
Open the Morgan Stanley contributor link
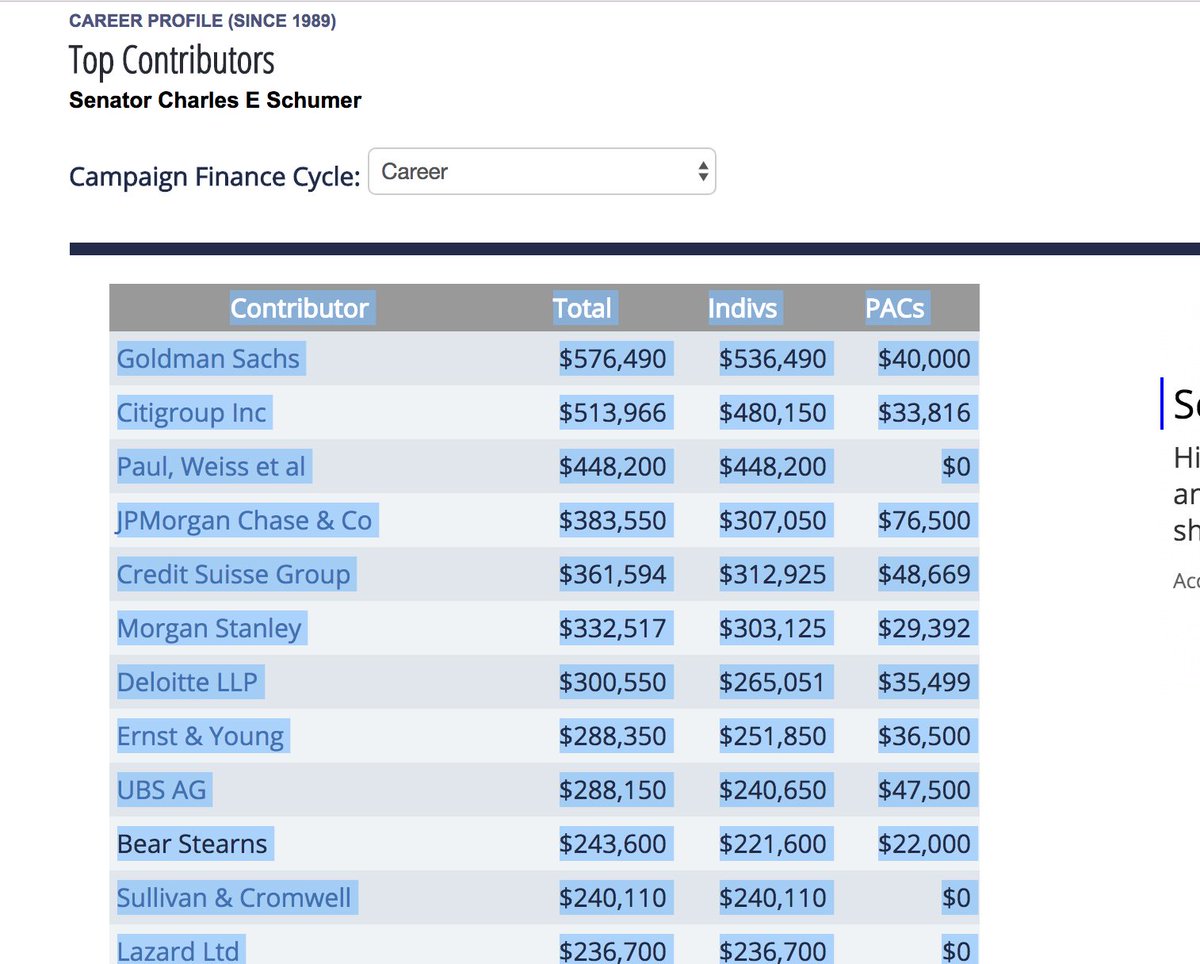coord(209,628)
